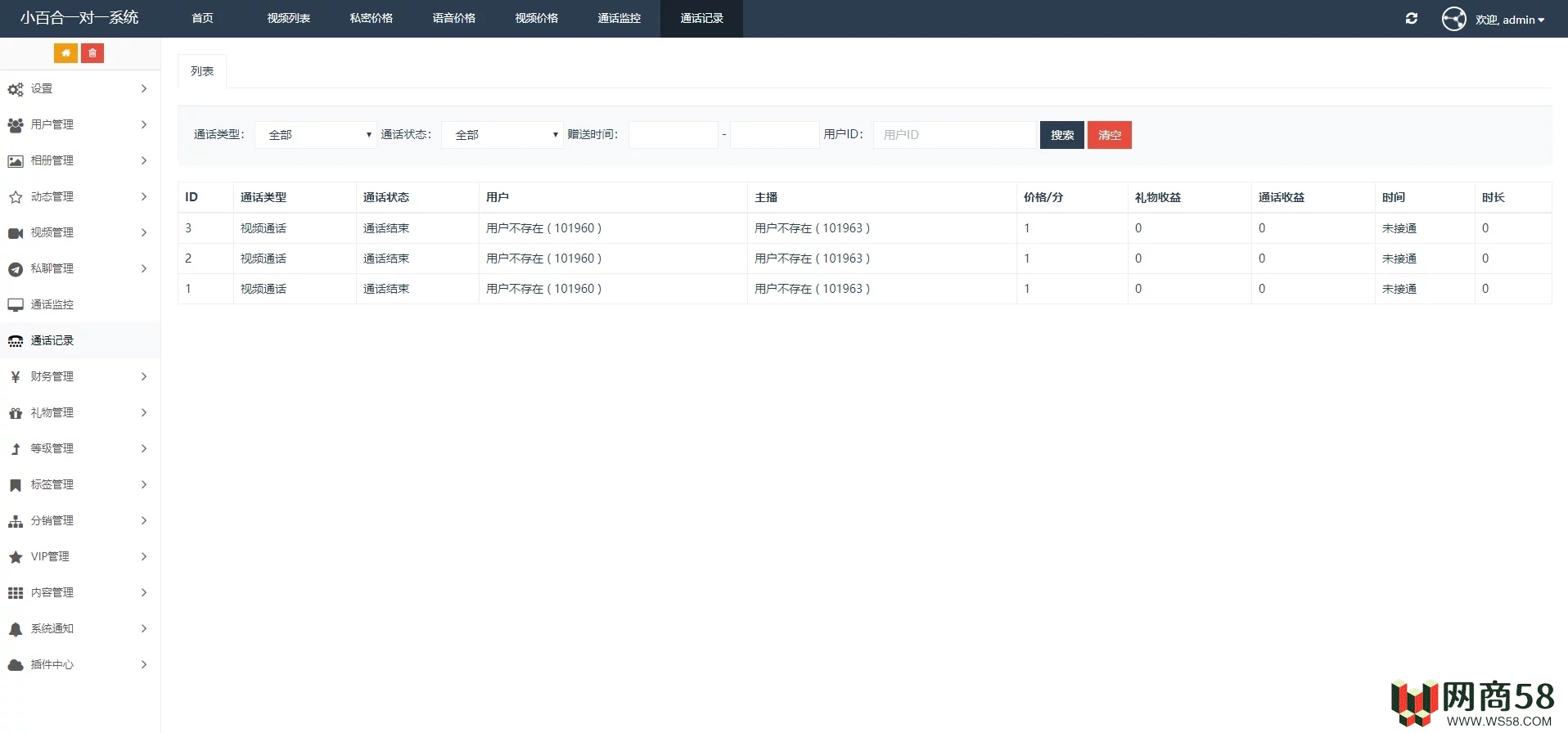Open 私聊管理 in the sidebar

[79, 268]
